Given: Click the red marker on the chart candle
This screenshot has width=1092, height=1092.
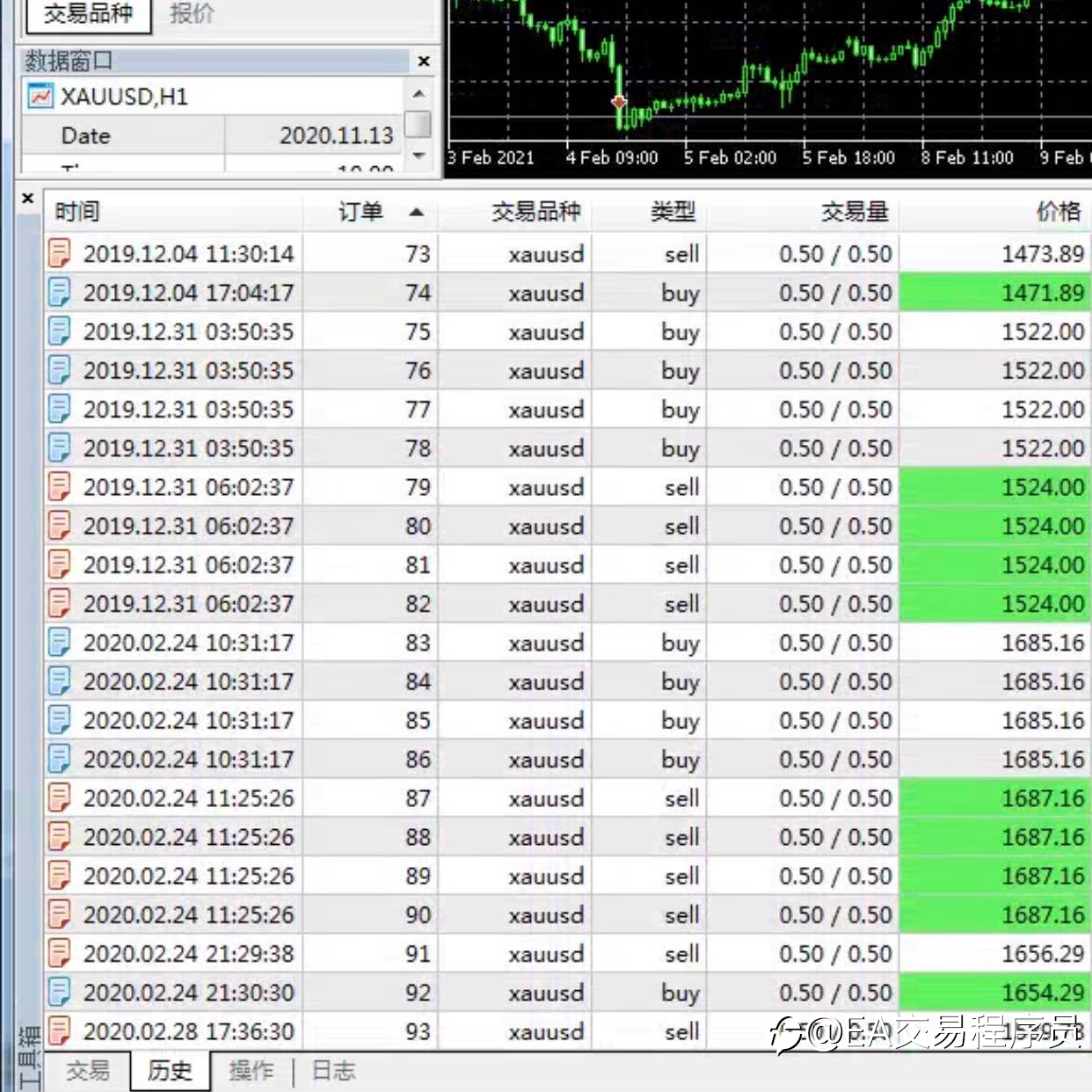Looking at the screenshot, I should (x=619, y=101).
